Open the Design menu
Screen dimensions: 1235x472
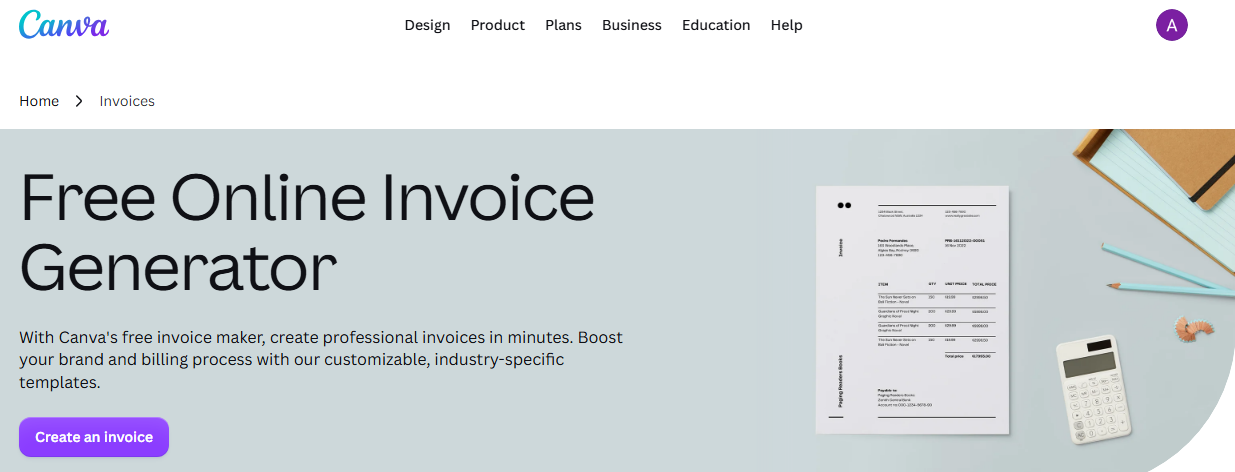(x=427, y=25)
